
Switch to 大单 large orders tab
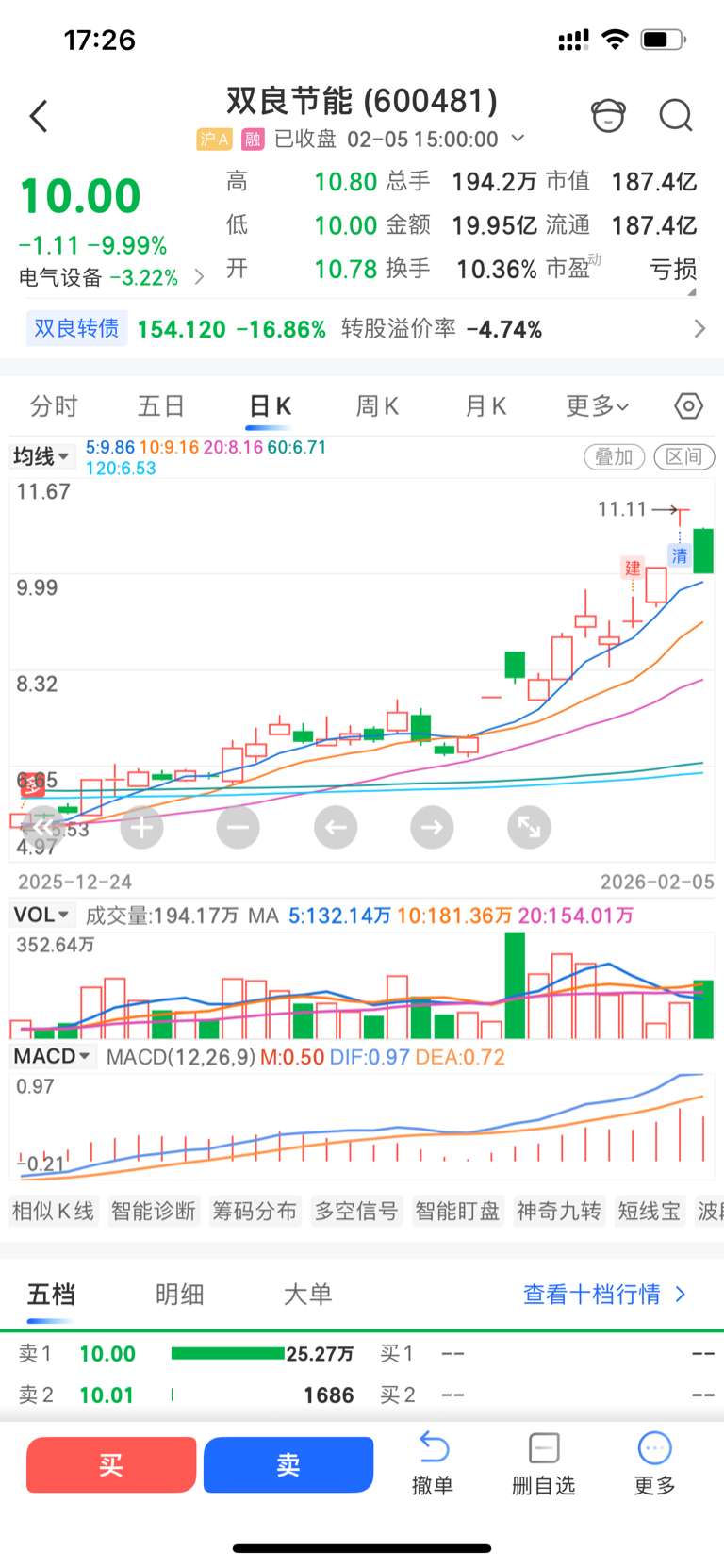tap(308, 1294)
